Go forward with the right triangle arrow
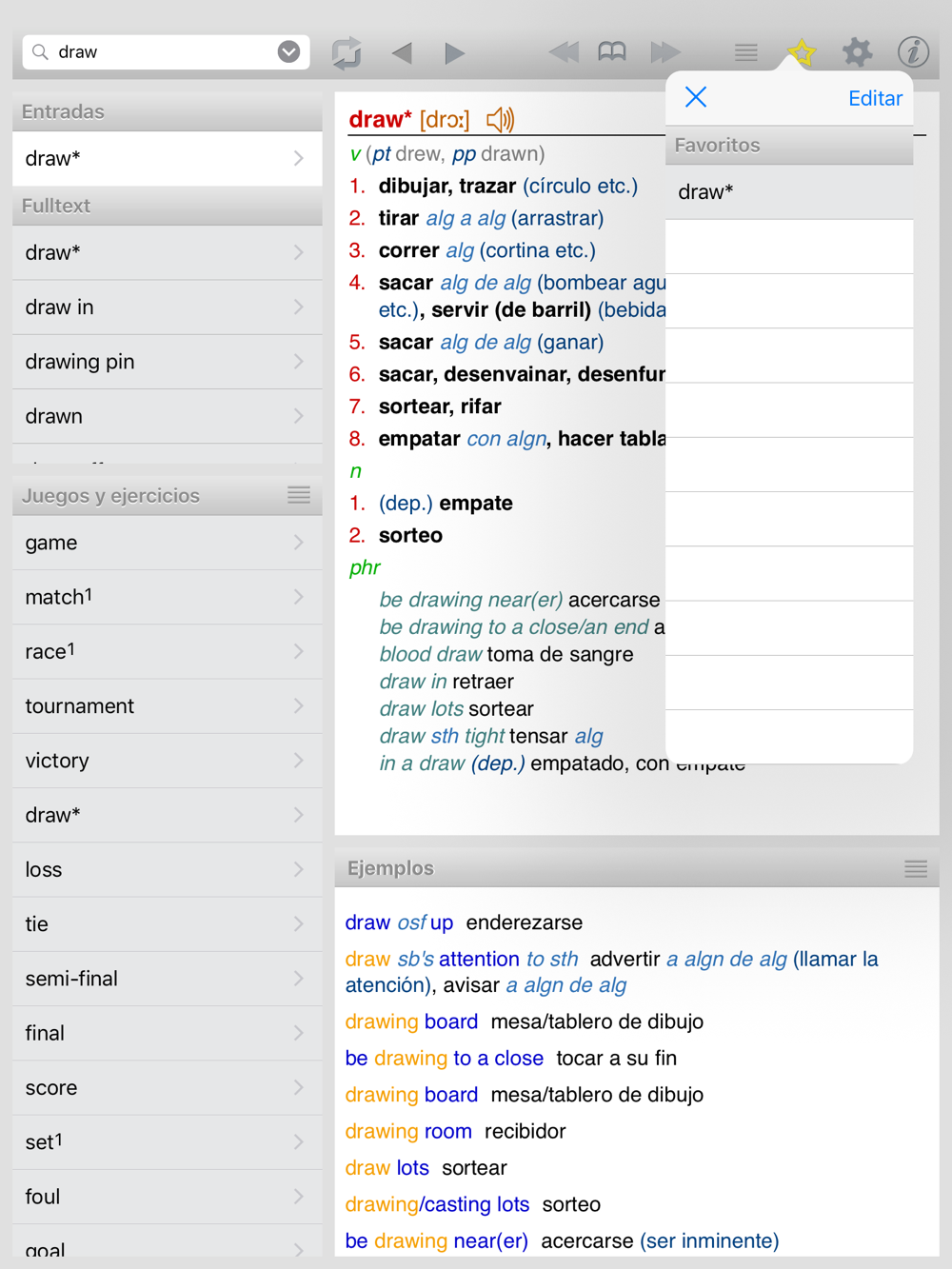This screenshot has width=952, height=1269. click(x=455, y=52)
